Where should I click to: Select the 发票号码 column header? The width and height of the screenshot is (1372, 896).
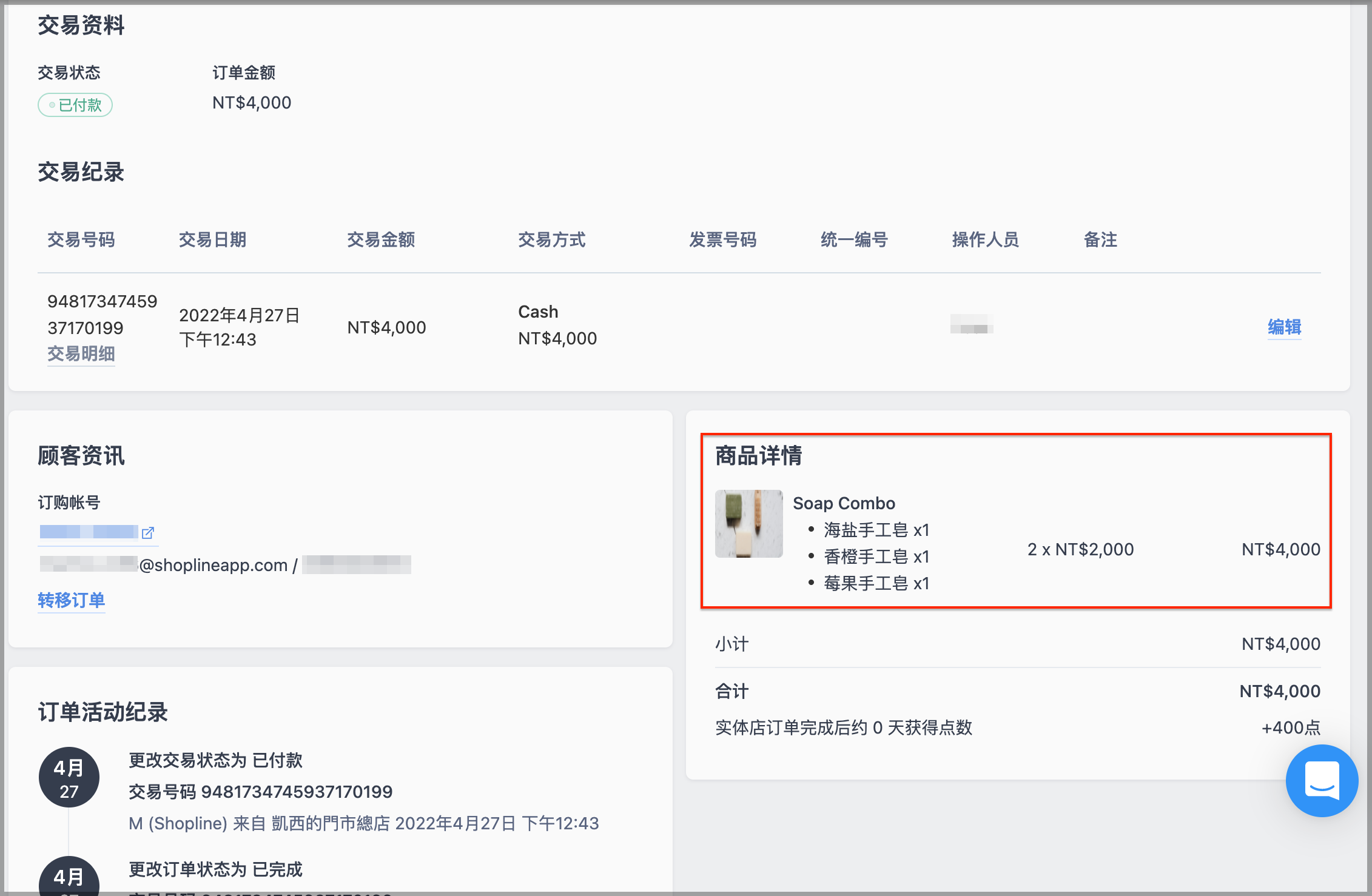722,239
